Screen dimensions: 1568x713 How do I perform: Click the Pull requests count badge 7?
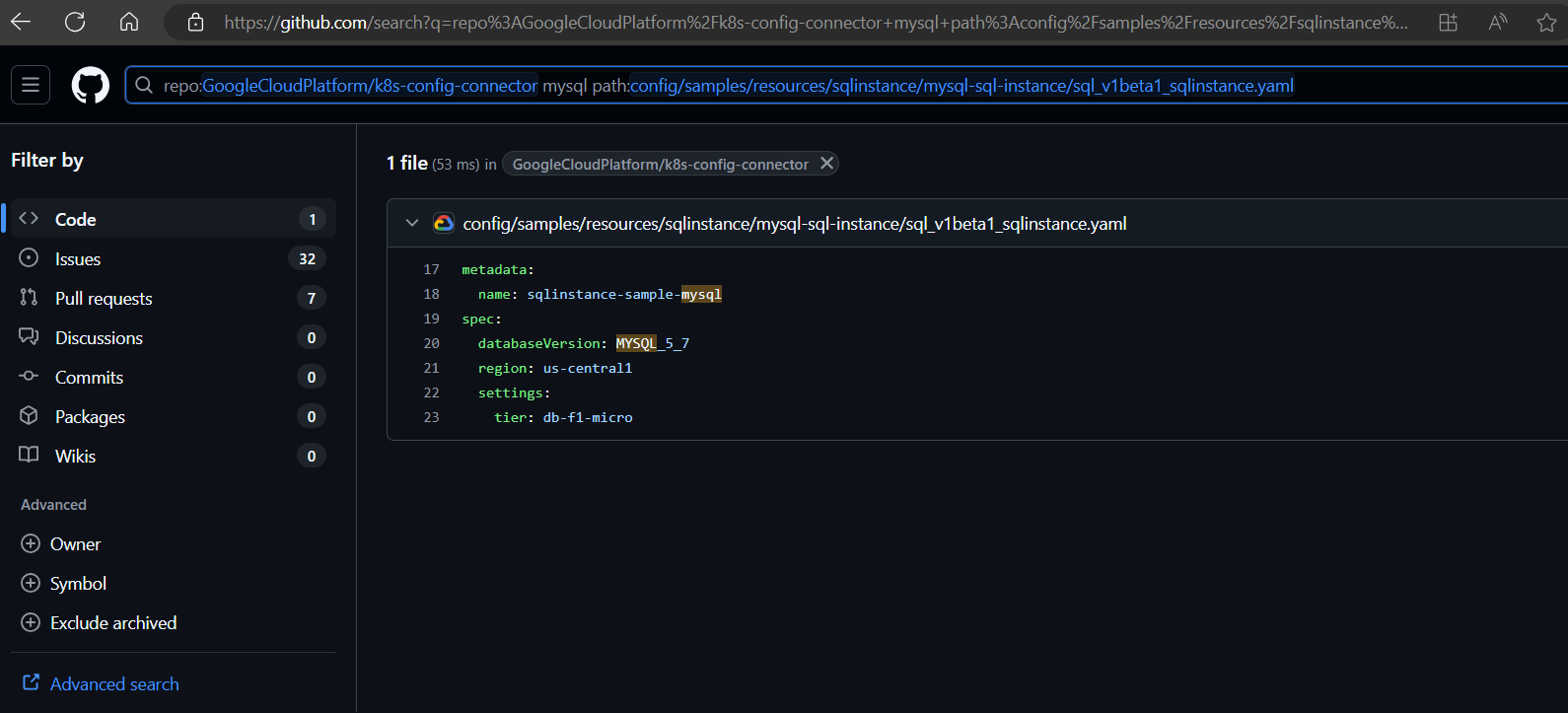coord(312,298)
